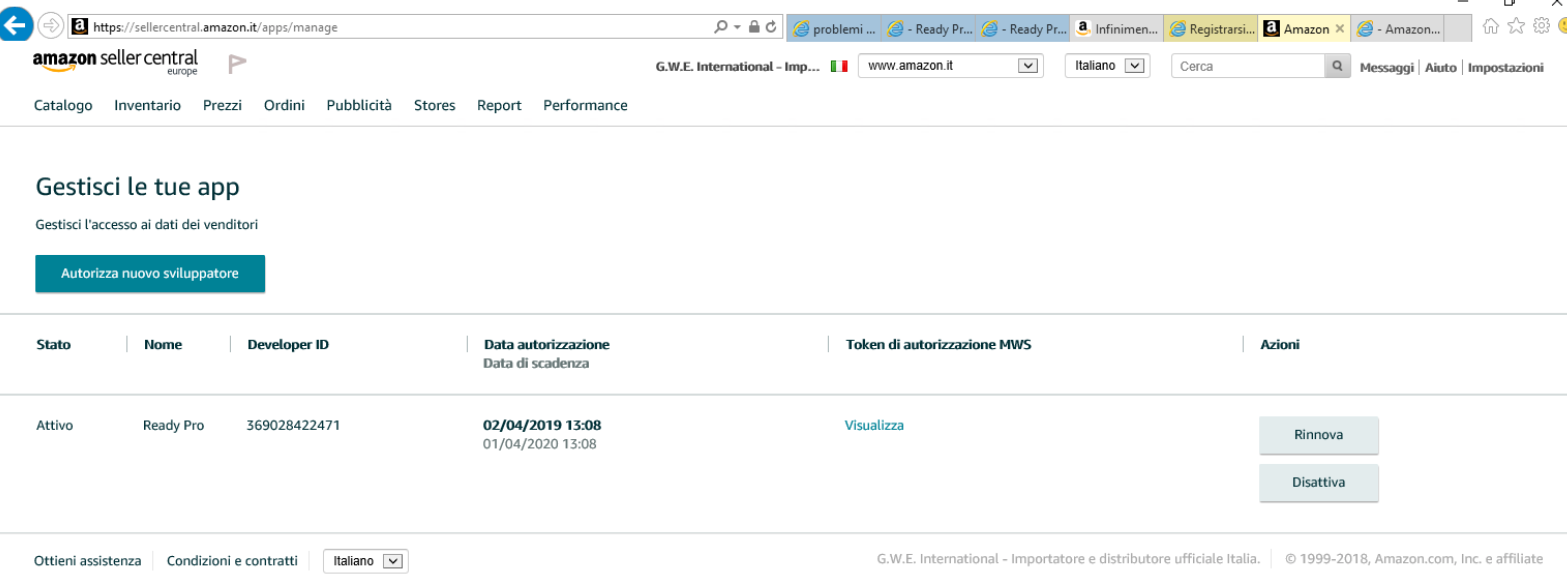Image resolution: width=1567 pixels, height=584 pixels.
Task: Open the Ordini menu
Action: click(x=284, y=105)
